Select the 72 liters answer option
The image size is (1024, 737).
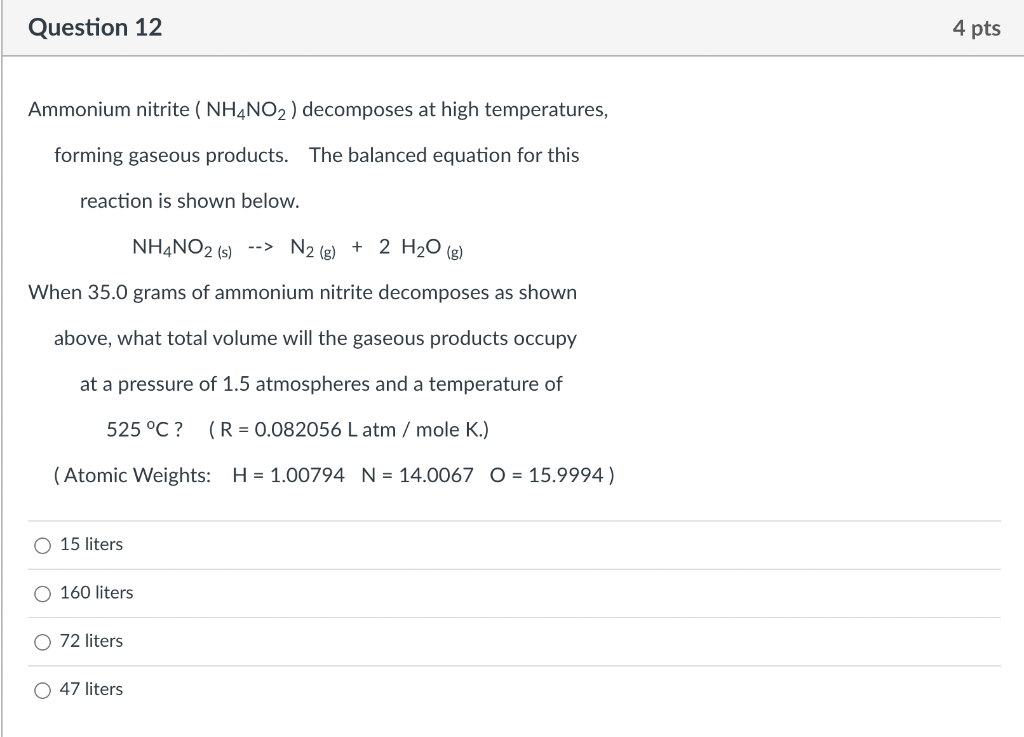42,641
